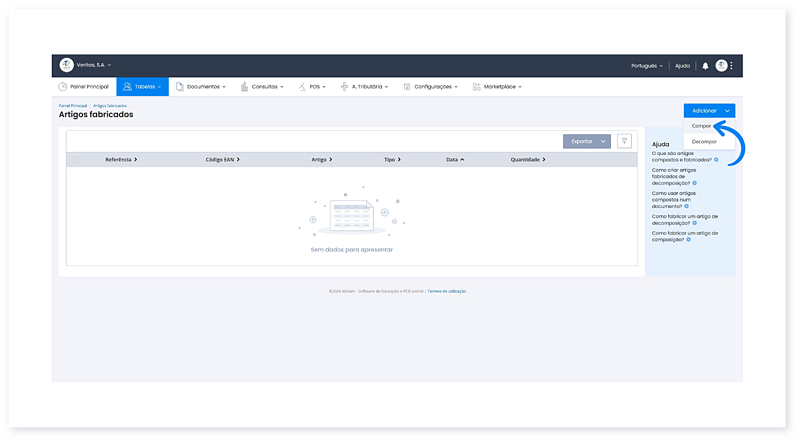This screenshot has height=442, width=800.
Task: Open 'O que são artigos compostos e fabricados?' help
Action: 682,157
